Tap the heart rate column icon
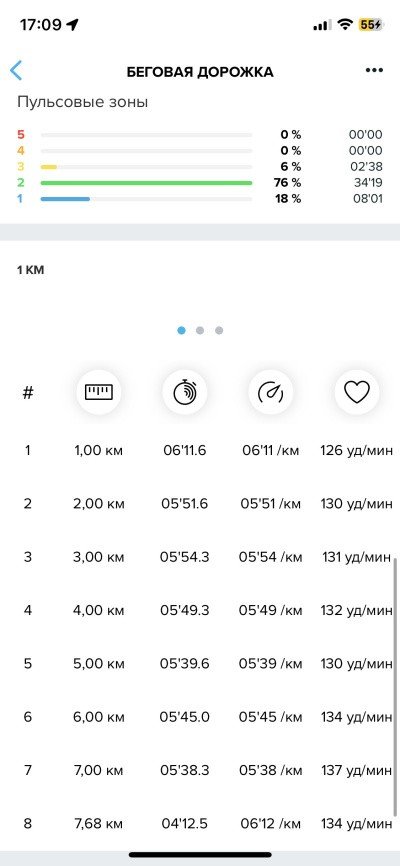Screen dimensions: 400x866 click(357, 392)
